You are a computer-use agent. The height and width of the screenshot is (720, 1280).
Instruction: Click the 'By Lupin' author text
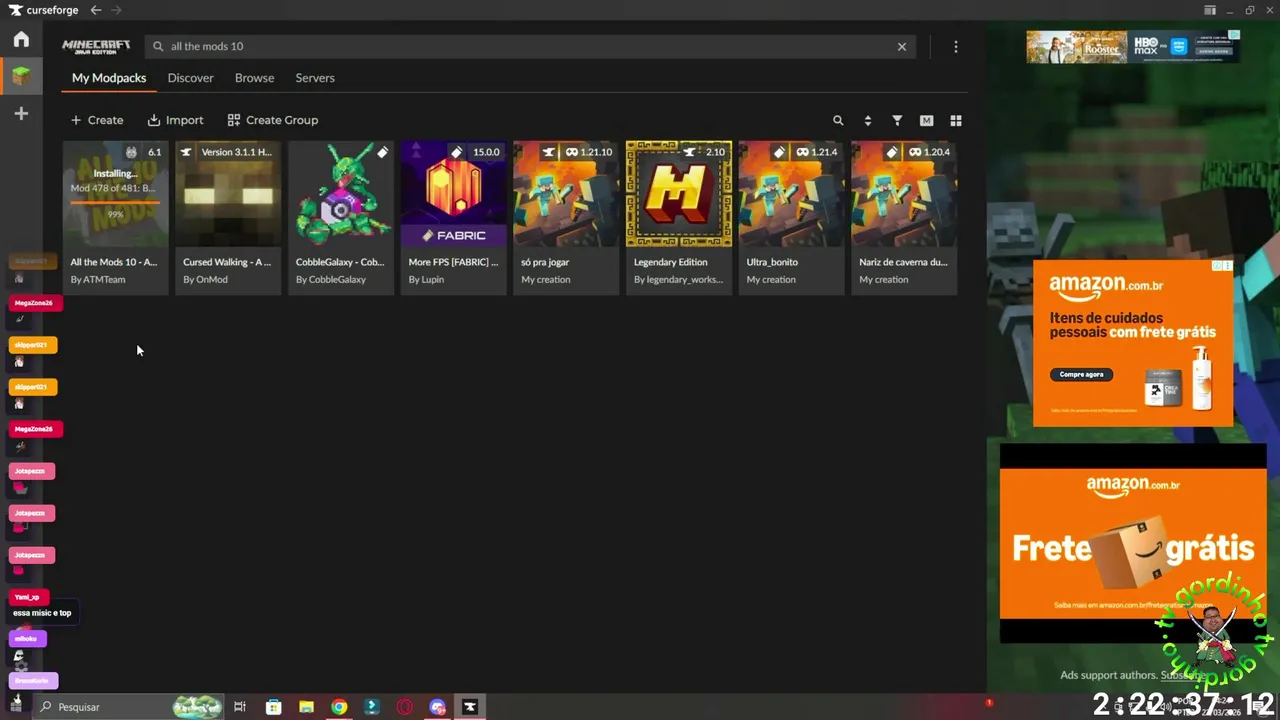[x=428, y=280]
